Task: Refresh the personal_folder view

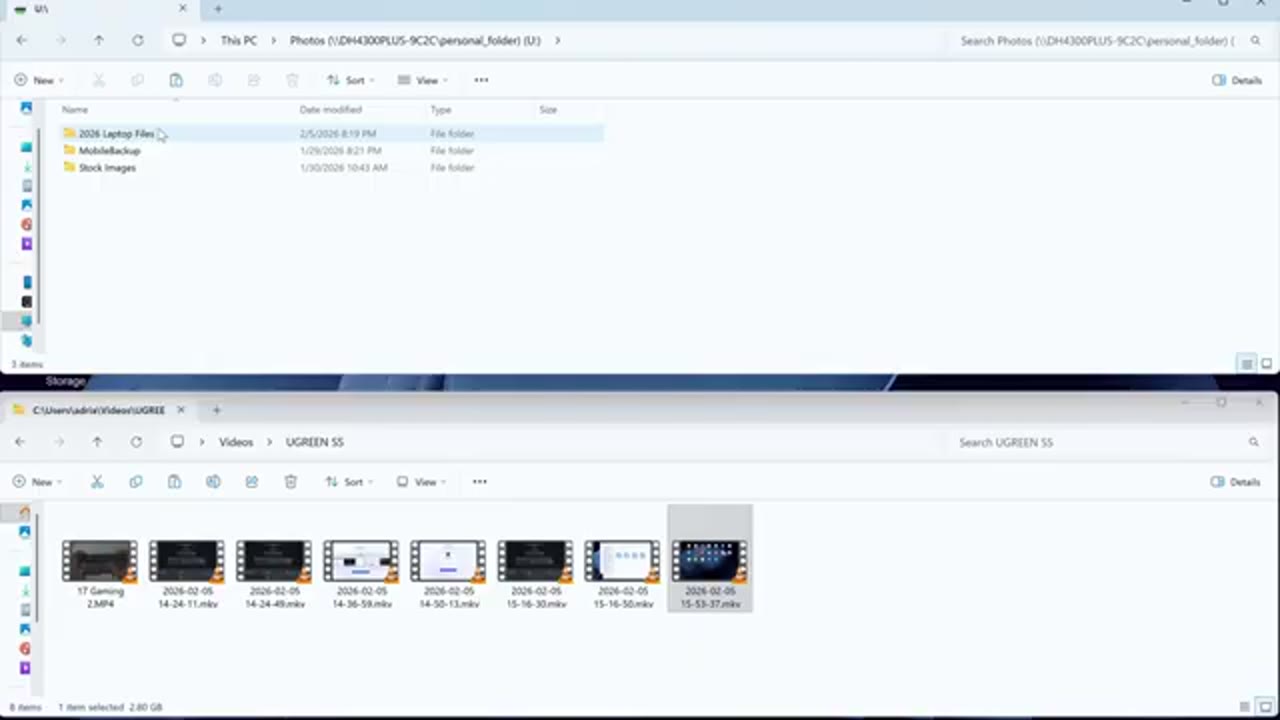Action: [x=137, y=40]
